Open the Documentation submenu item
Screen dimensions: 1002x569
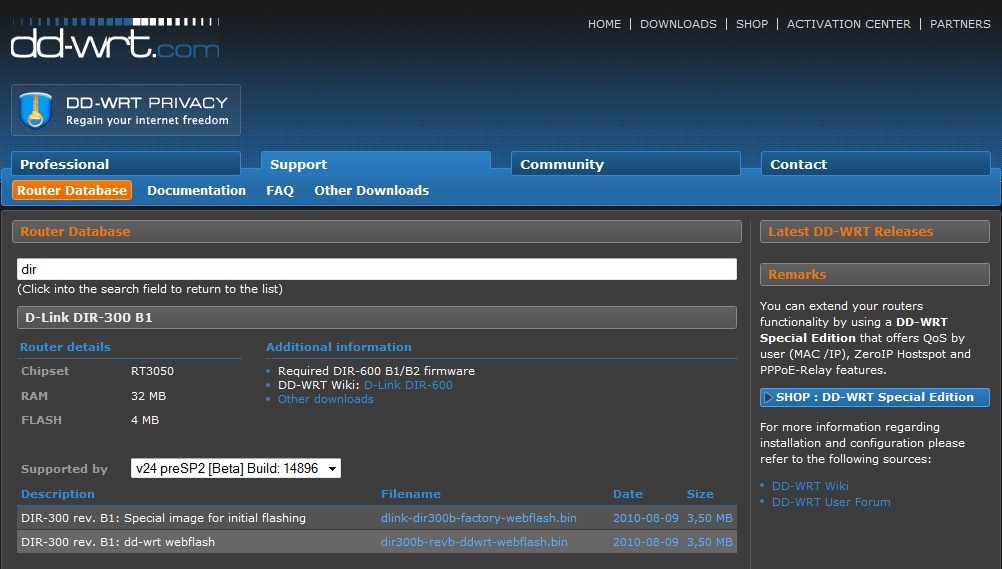[x=196, y=190]
